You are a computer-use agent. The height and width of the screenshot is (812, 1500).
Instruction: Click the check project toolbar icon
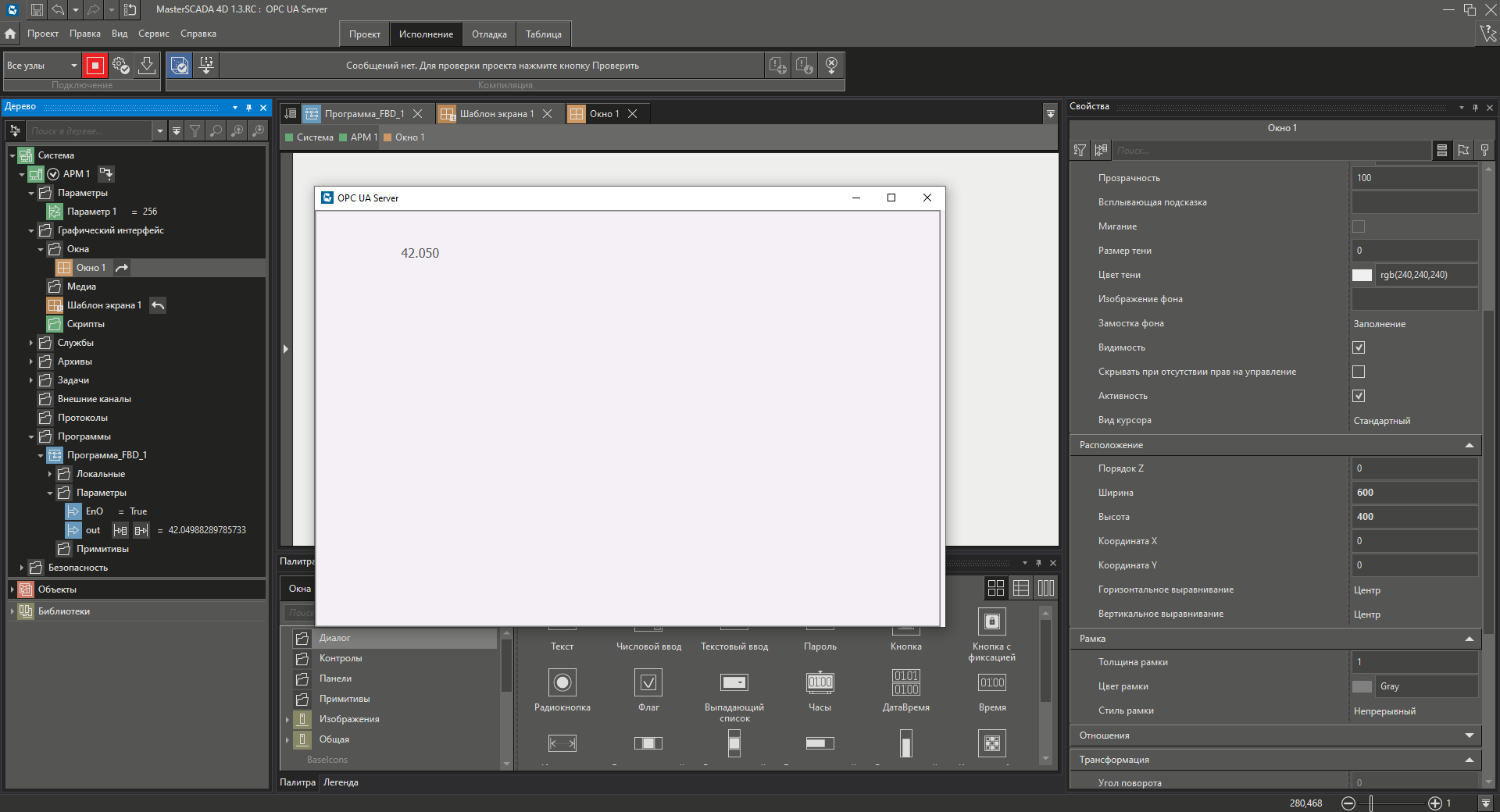(x=180, y=66)
